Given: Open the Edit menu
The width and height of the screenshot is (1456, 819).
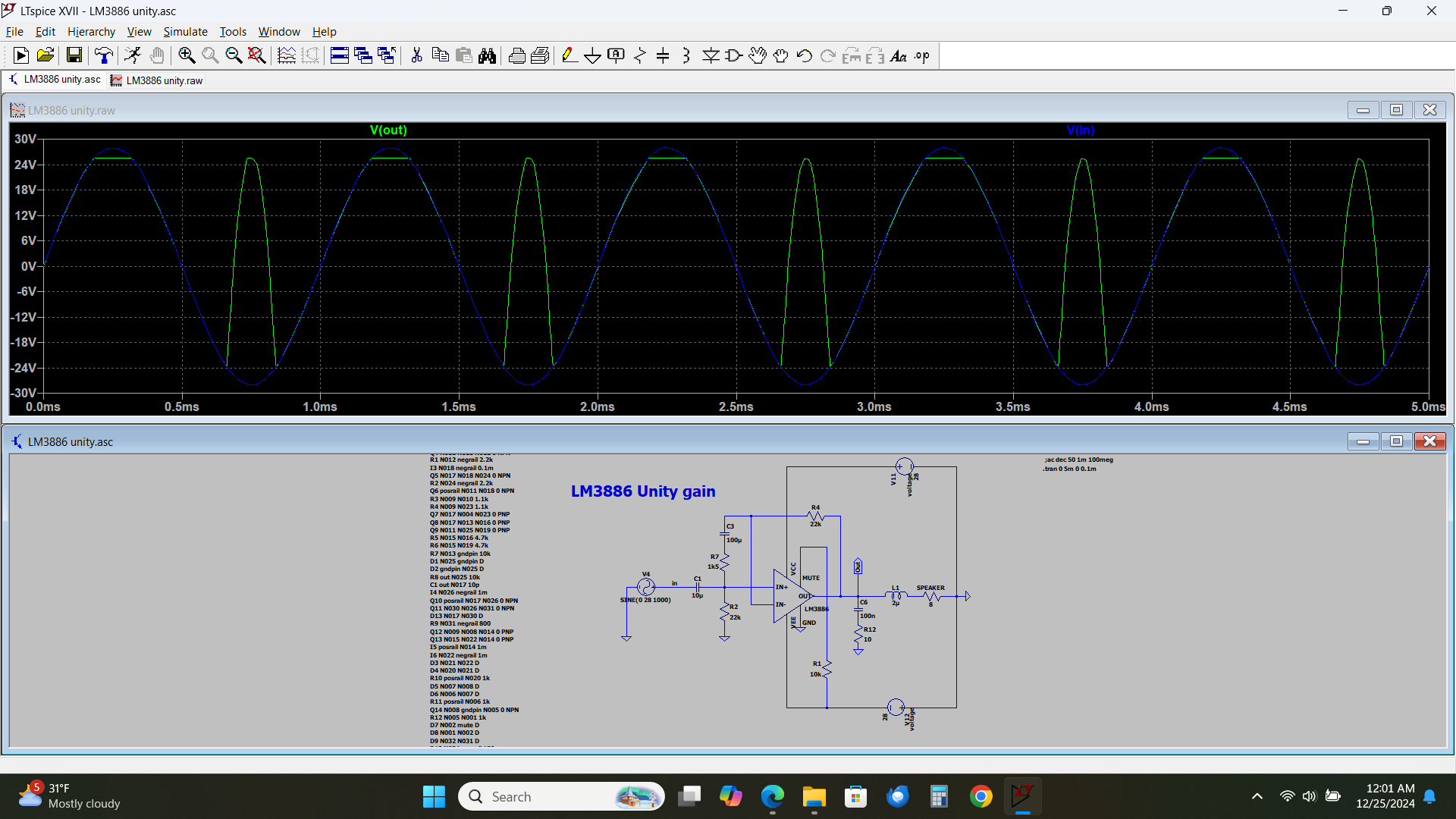Looking at the screenshot, I should click(x=45, y=31).
